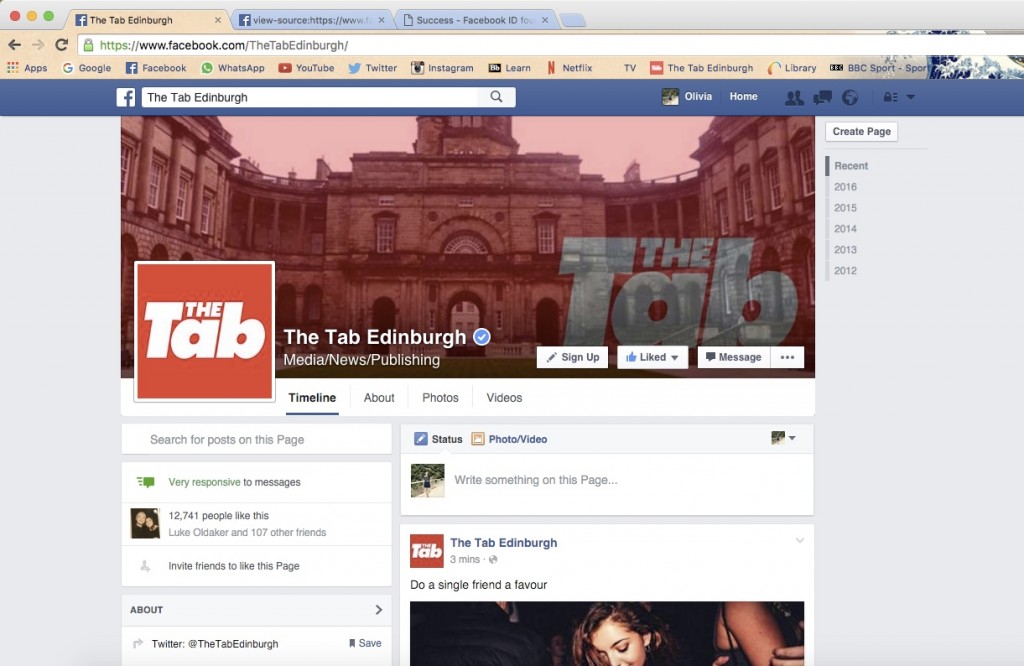Switch to The Tab Edinburgh browser tab
The height and width of the screenshot is (666, 1024).
point(147,20)
